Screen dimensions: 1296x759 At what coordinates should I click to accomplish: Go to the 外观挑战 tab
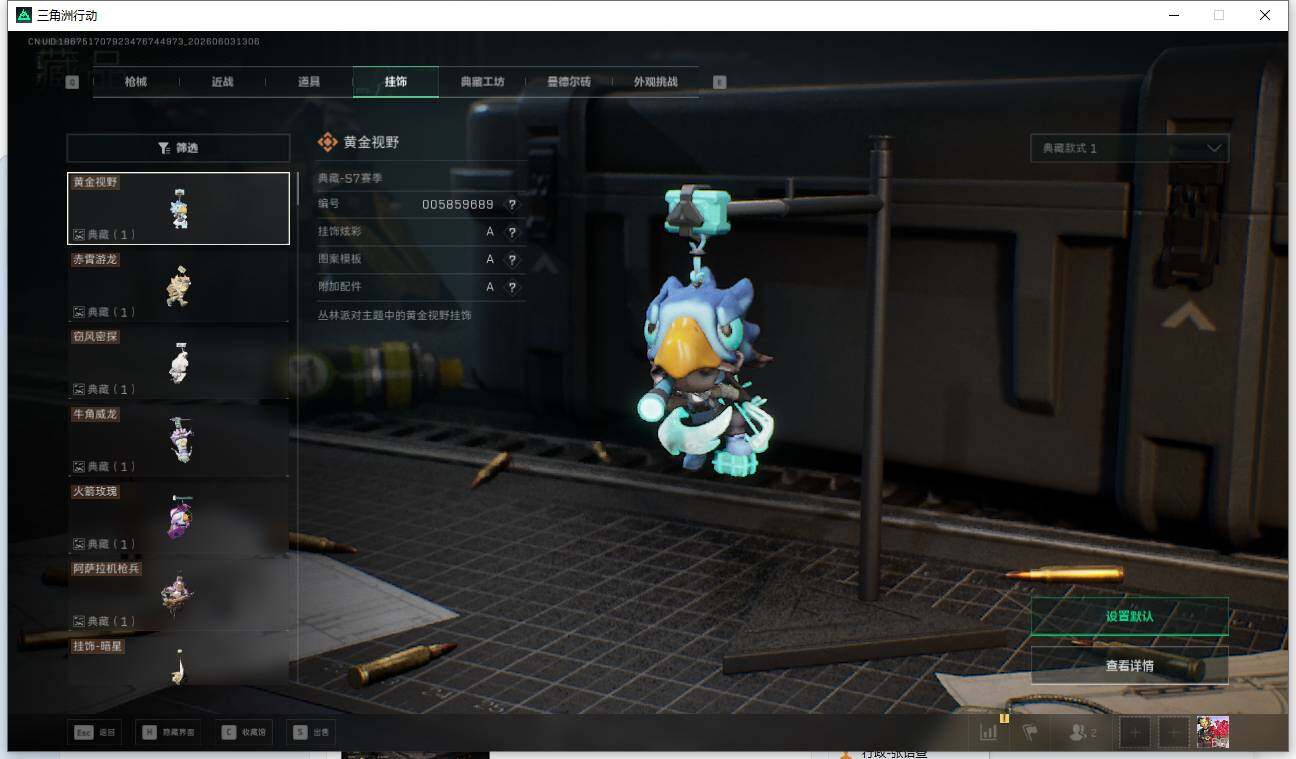(x=655, y=82)
